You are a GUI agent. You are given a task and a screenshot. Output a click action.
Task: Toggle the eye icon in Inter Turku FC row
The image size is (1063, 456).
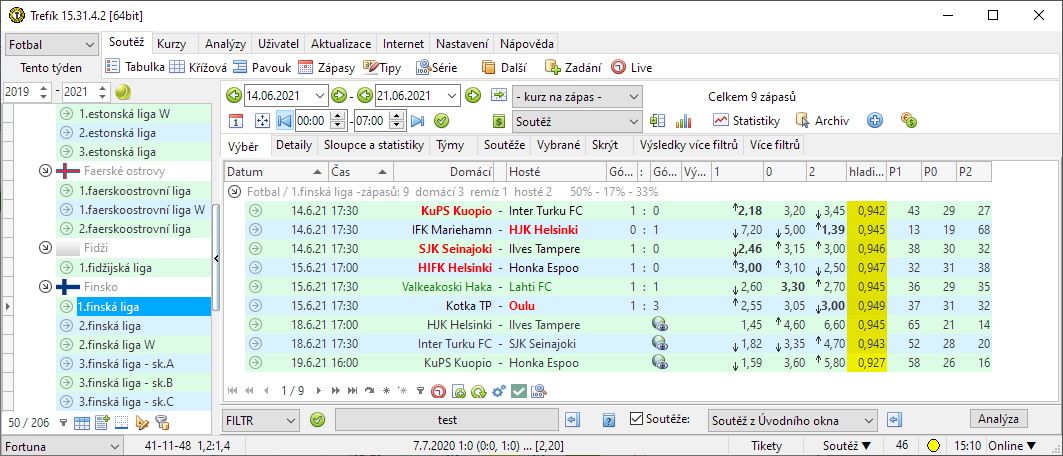click(x=659, y=344)
